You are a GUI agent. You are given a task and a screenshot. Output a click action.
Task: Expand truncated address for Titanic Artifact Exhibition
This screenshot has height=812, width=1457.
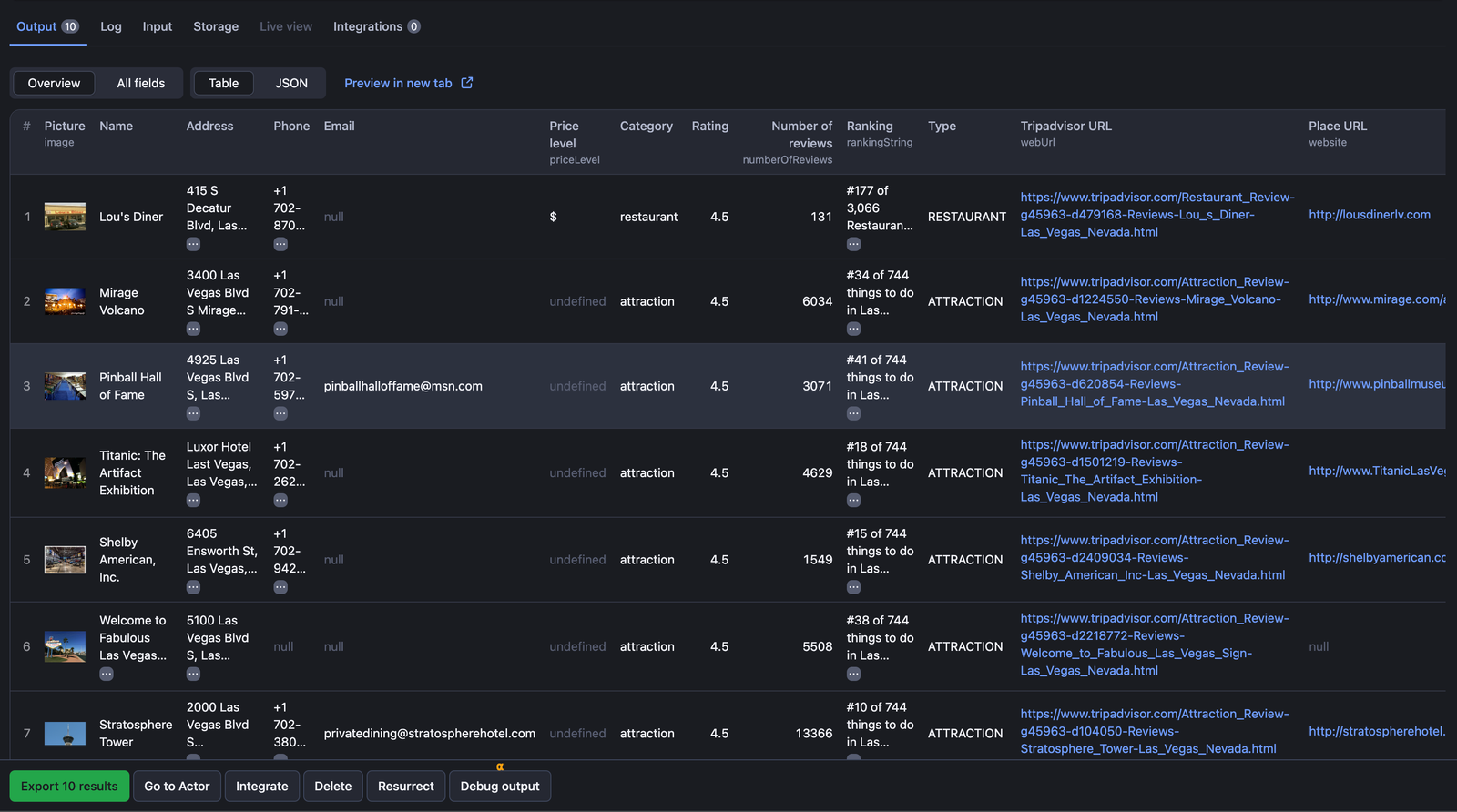coord(193,500)
